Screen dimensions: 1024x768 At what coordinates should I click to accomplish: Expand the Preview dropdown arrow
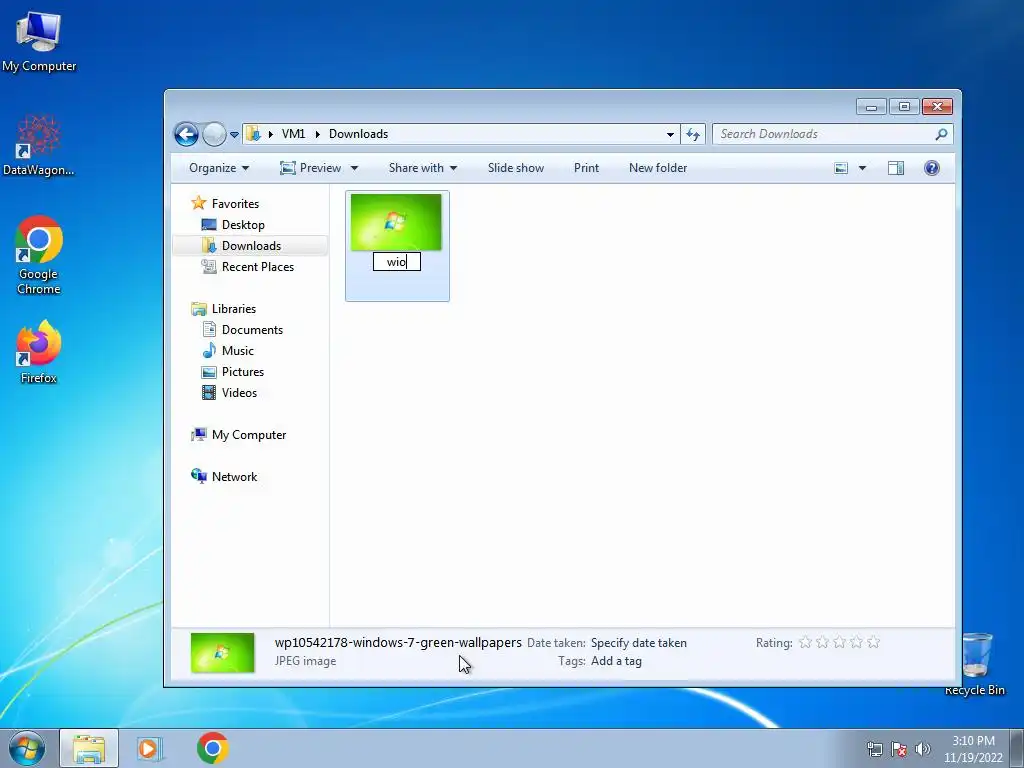tap(354, 168)
